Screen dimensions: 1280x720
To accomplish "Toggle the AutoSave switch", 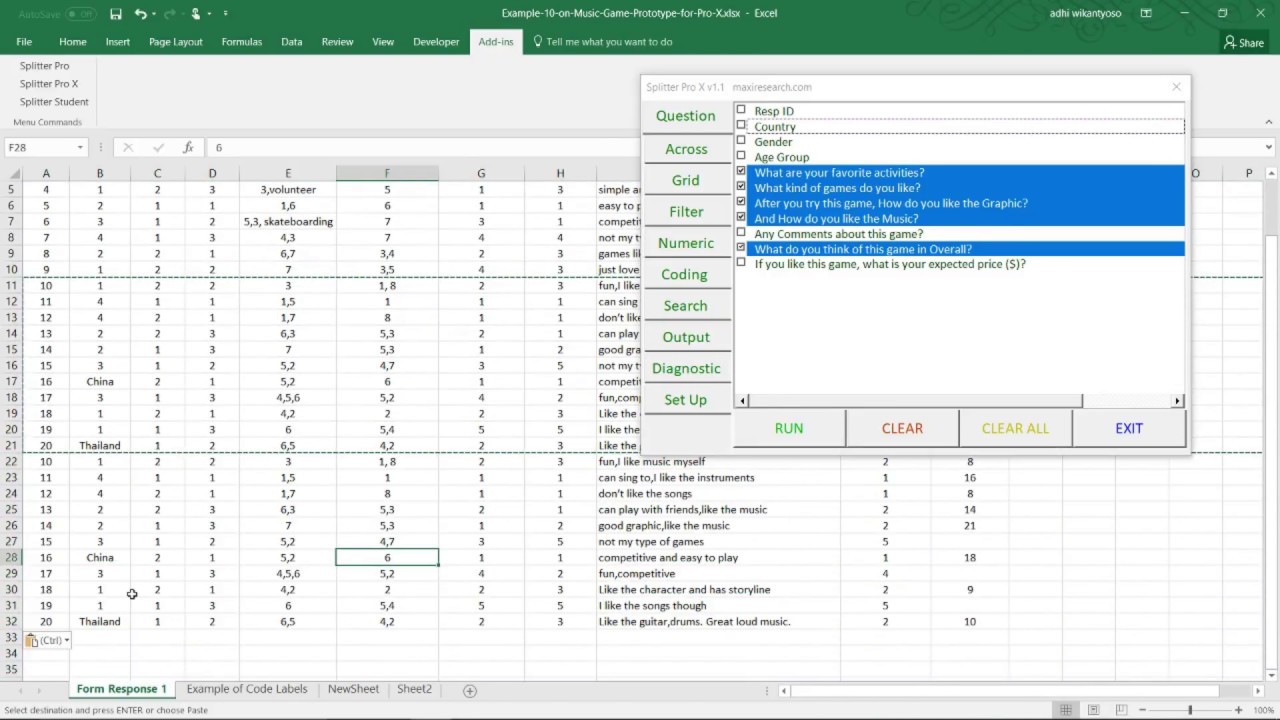I will pyautogui.click(x=80, y=14).
